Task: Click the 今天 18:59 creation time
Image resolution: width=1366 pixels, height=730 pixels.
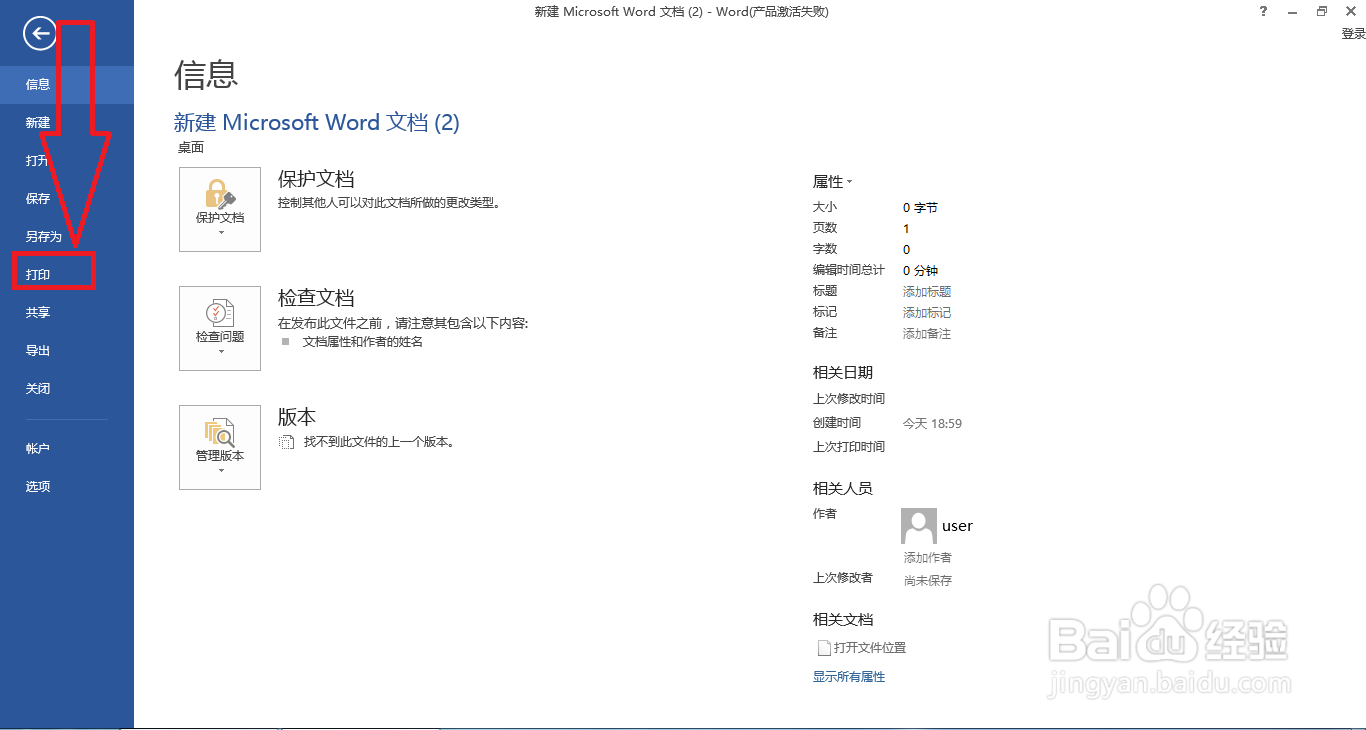Action: pos(932,424)
